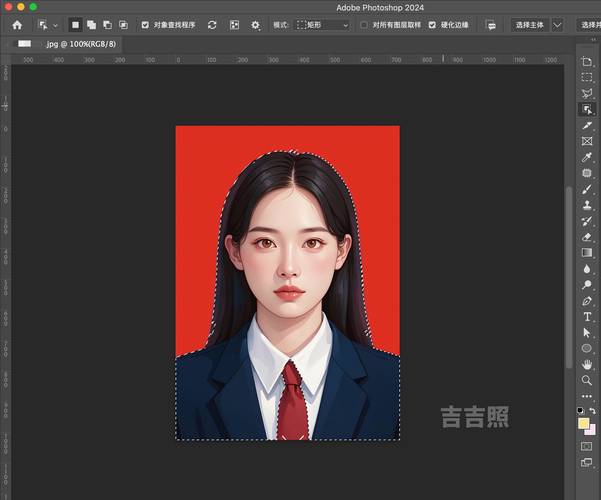Select the Polygonal Lasso tool

tap(586, 93)
